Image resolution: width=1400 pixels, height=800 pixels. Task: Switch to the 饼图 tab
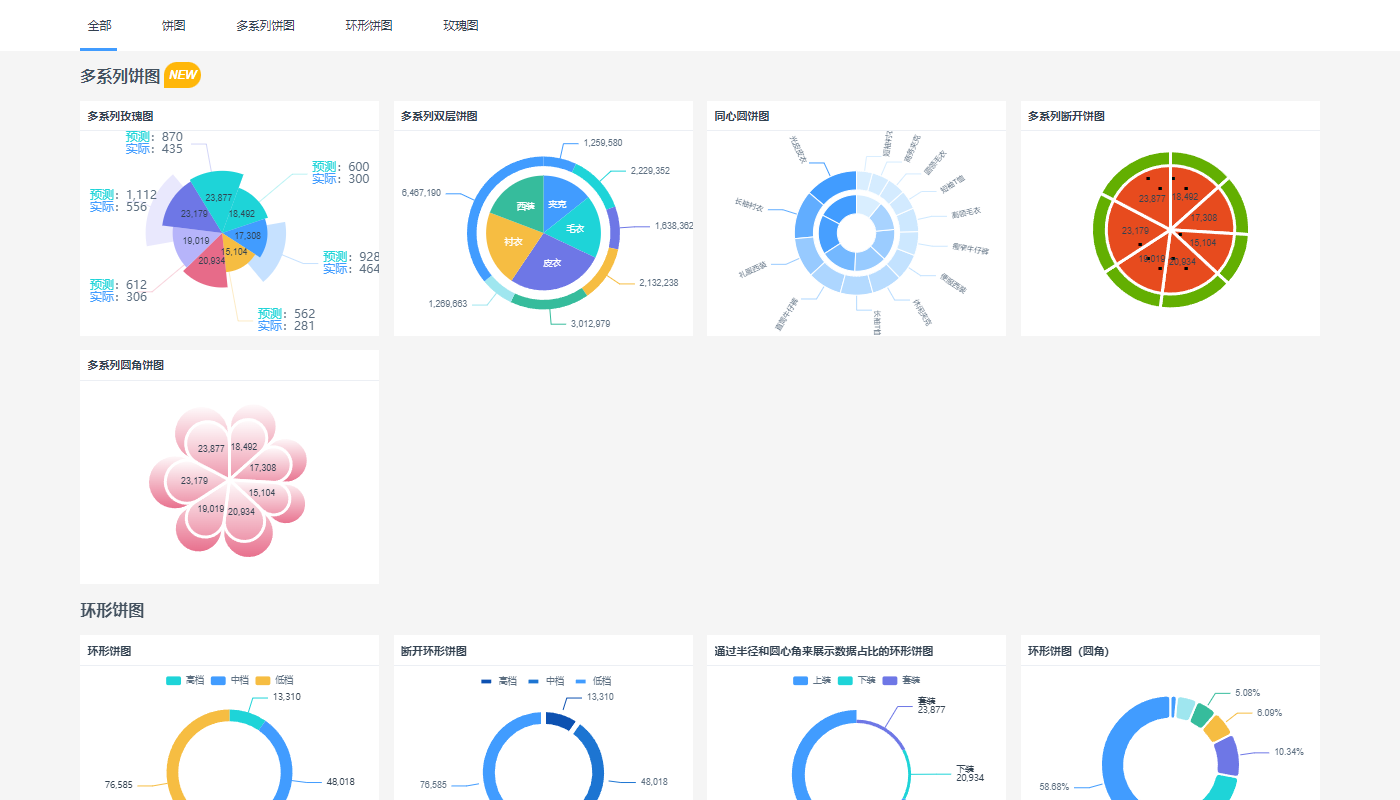[173, 26]
